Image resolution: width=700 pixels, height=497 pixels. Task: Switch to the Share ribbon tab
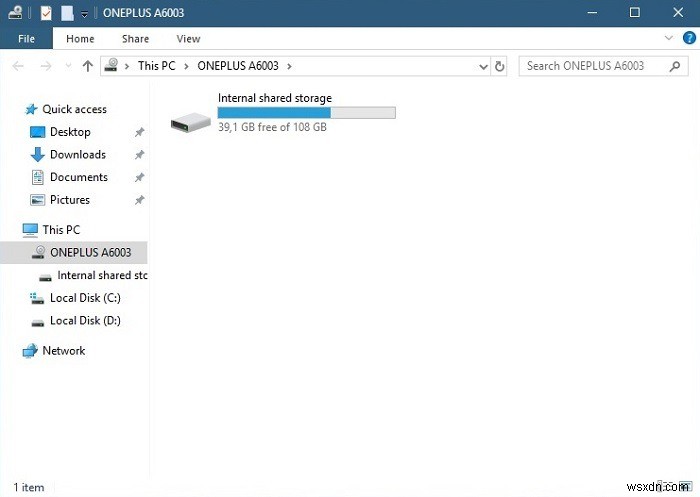(x=135, y=39)
